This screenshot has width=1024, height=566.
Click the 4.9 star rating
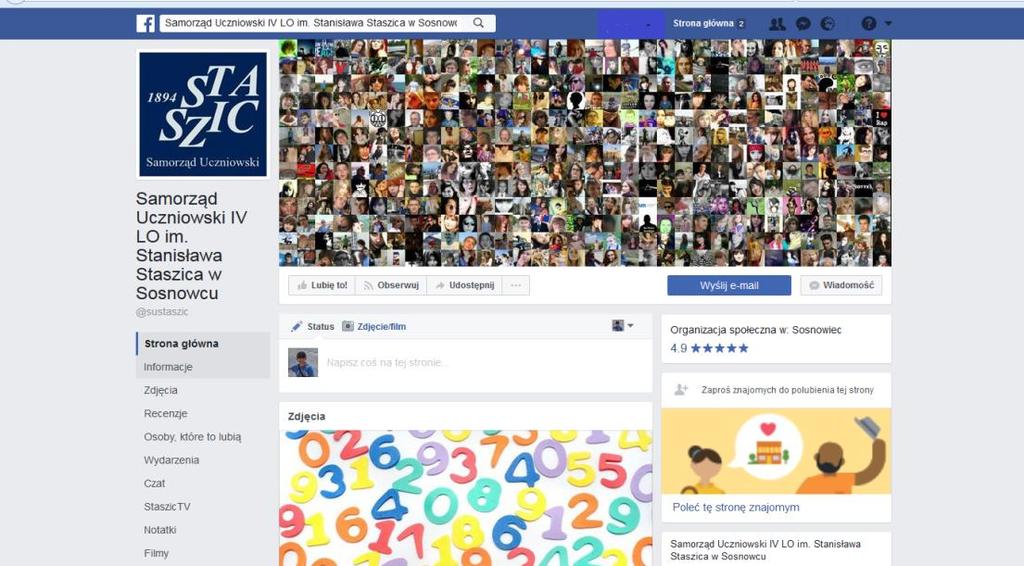tap(709, 348)
